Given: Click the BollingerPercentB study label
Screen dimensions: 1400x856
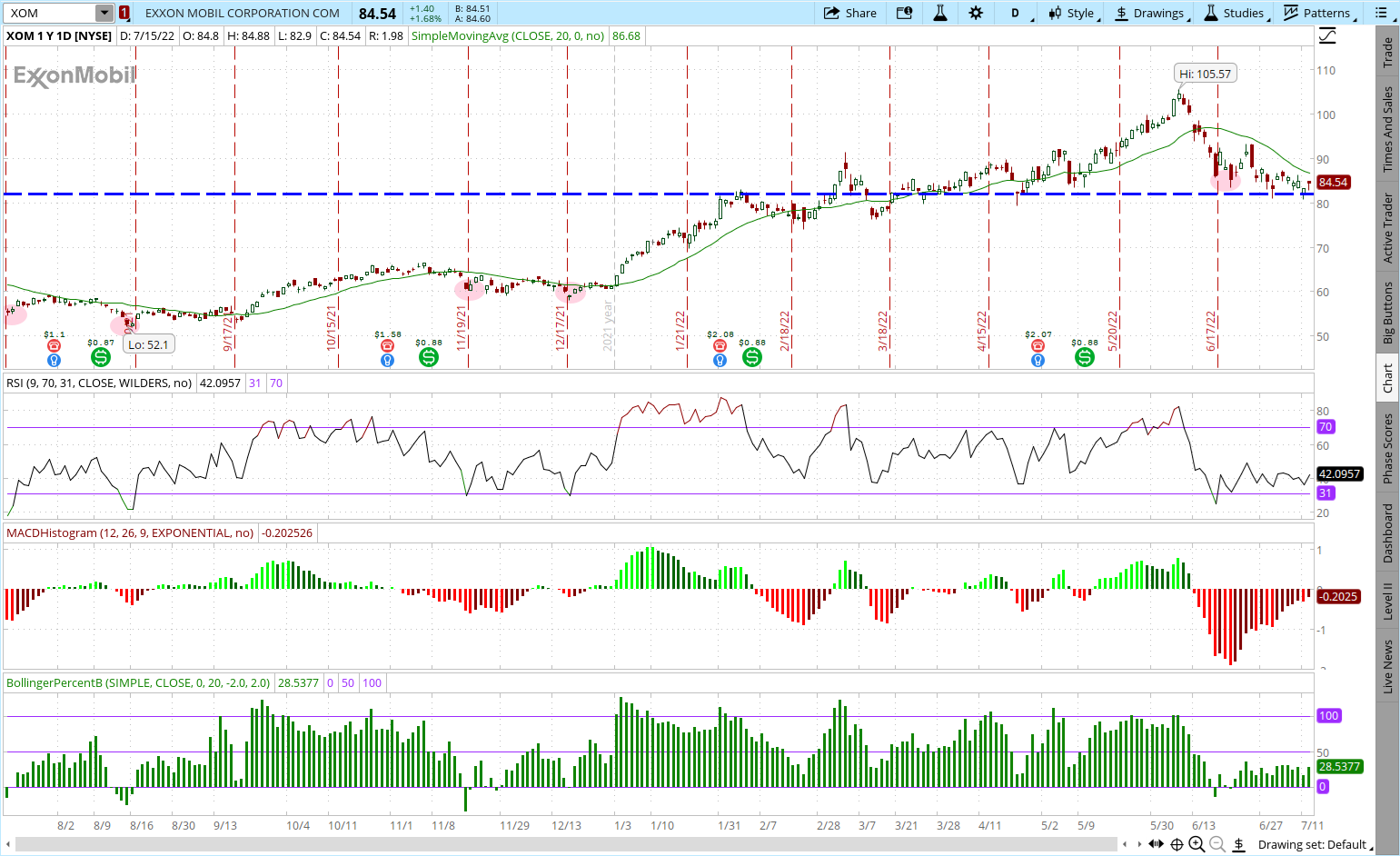Looking at the screenshot, I should (138, 683).
